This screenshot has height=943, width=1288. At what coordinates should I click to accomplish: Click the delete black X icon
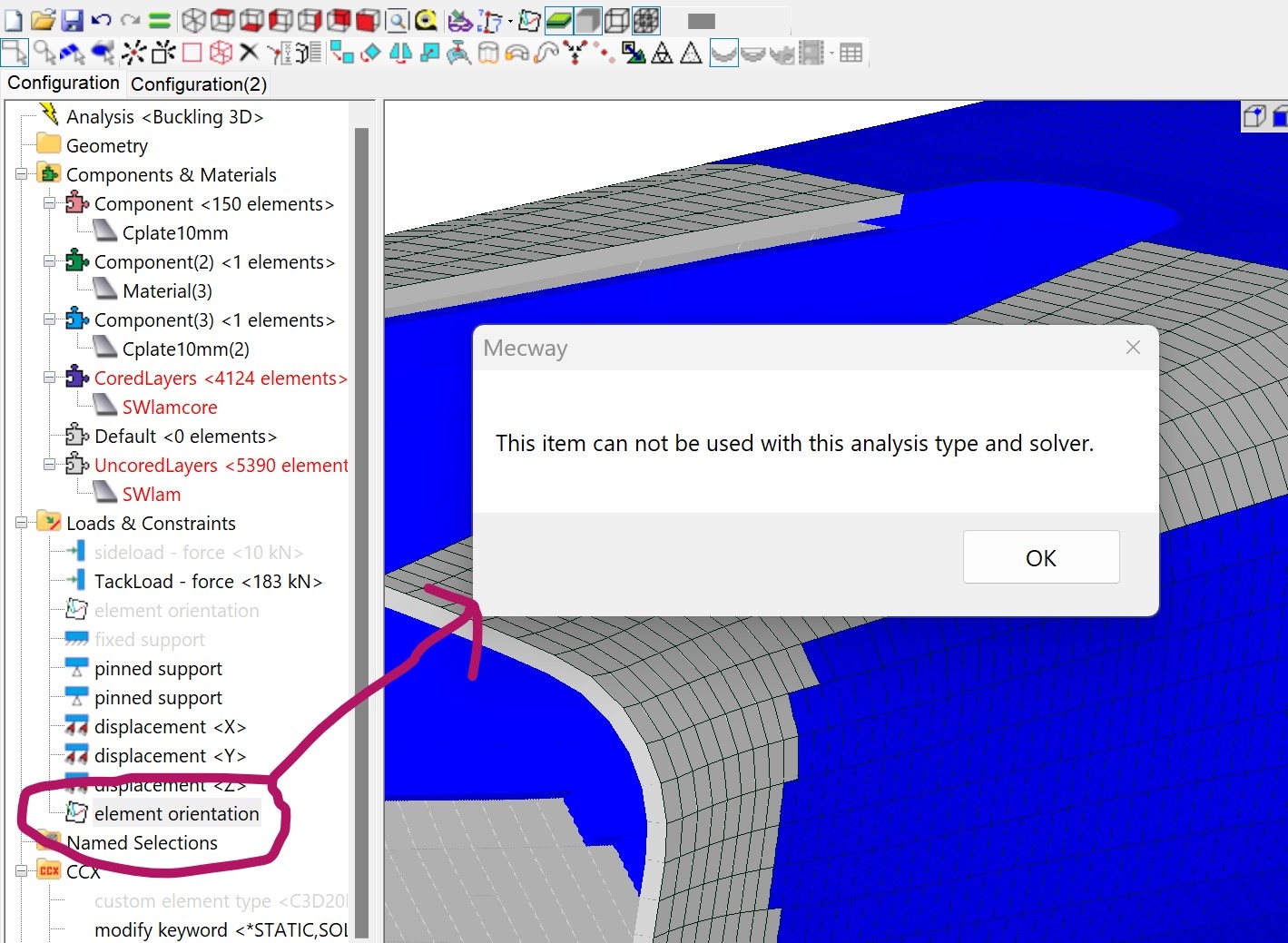pos(250,52)
